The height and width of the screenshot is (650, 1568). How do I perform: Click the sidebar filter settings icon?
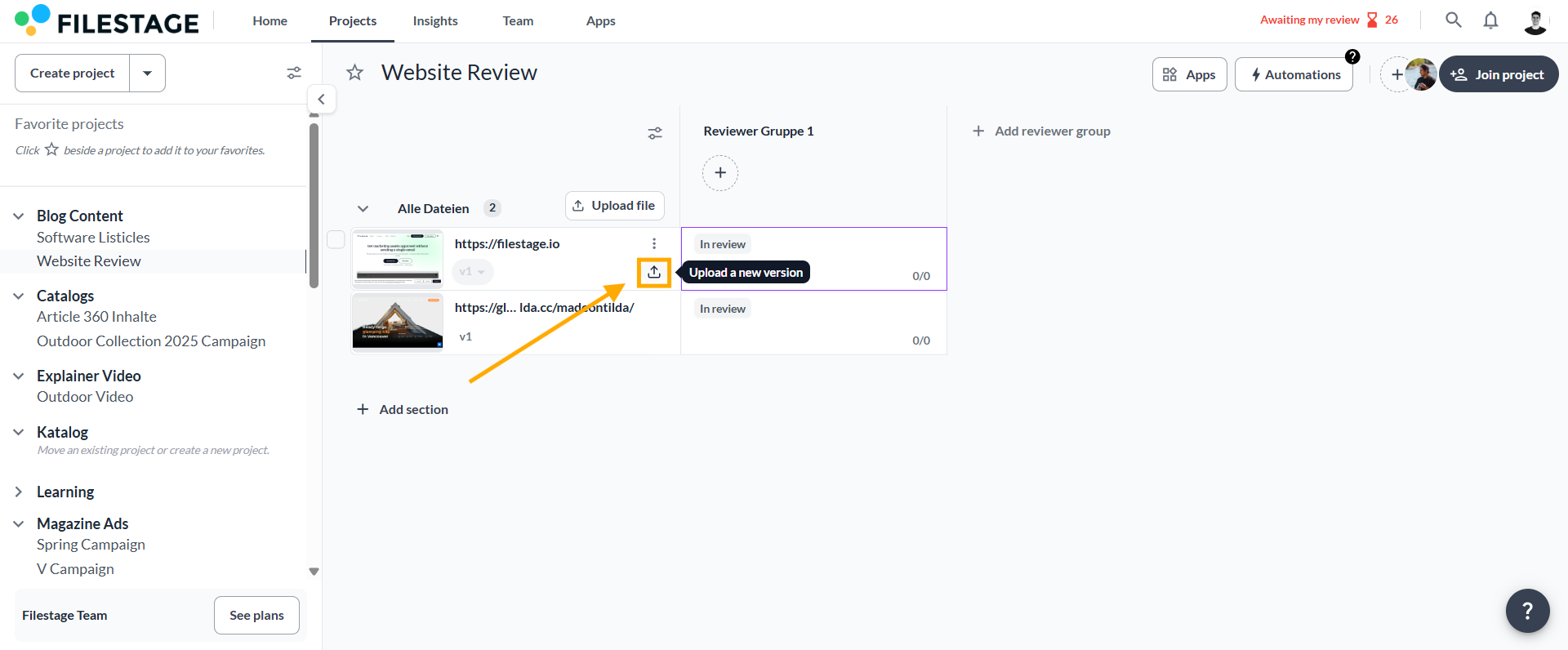point(294,73)
